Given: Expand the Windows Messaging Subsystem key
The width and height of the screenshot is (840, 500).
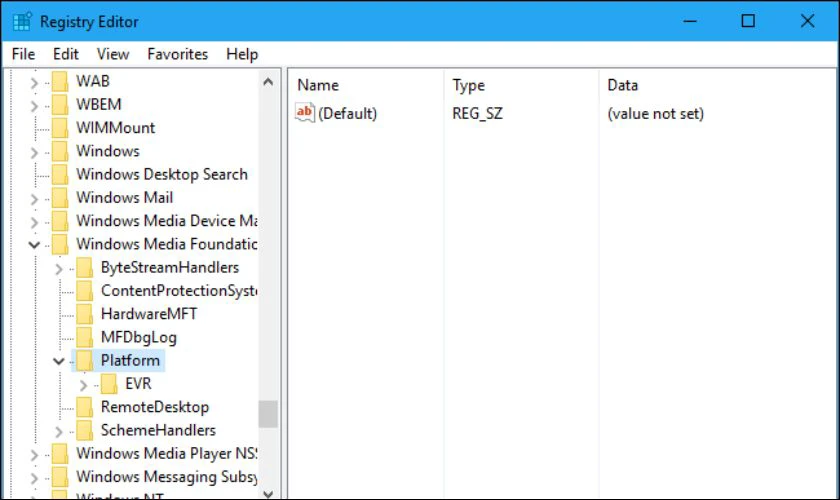Looking at the screenshot, I should (x=34, y=477).
